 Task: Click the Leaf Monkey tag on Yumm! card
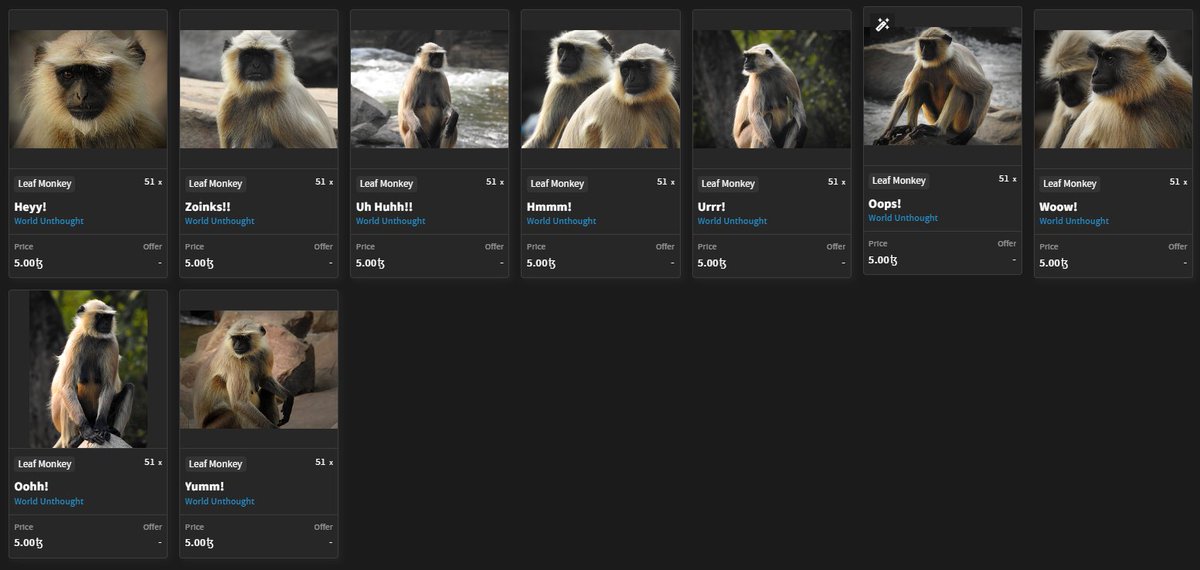[216, 464]
